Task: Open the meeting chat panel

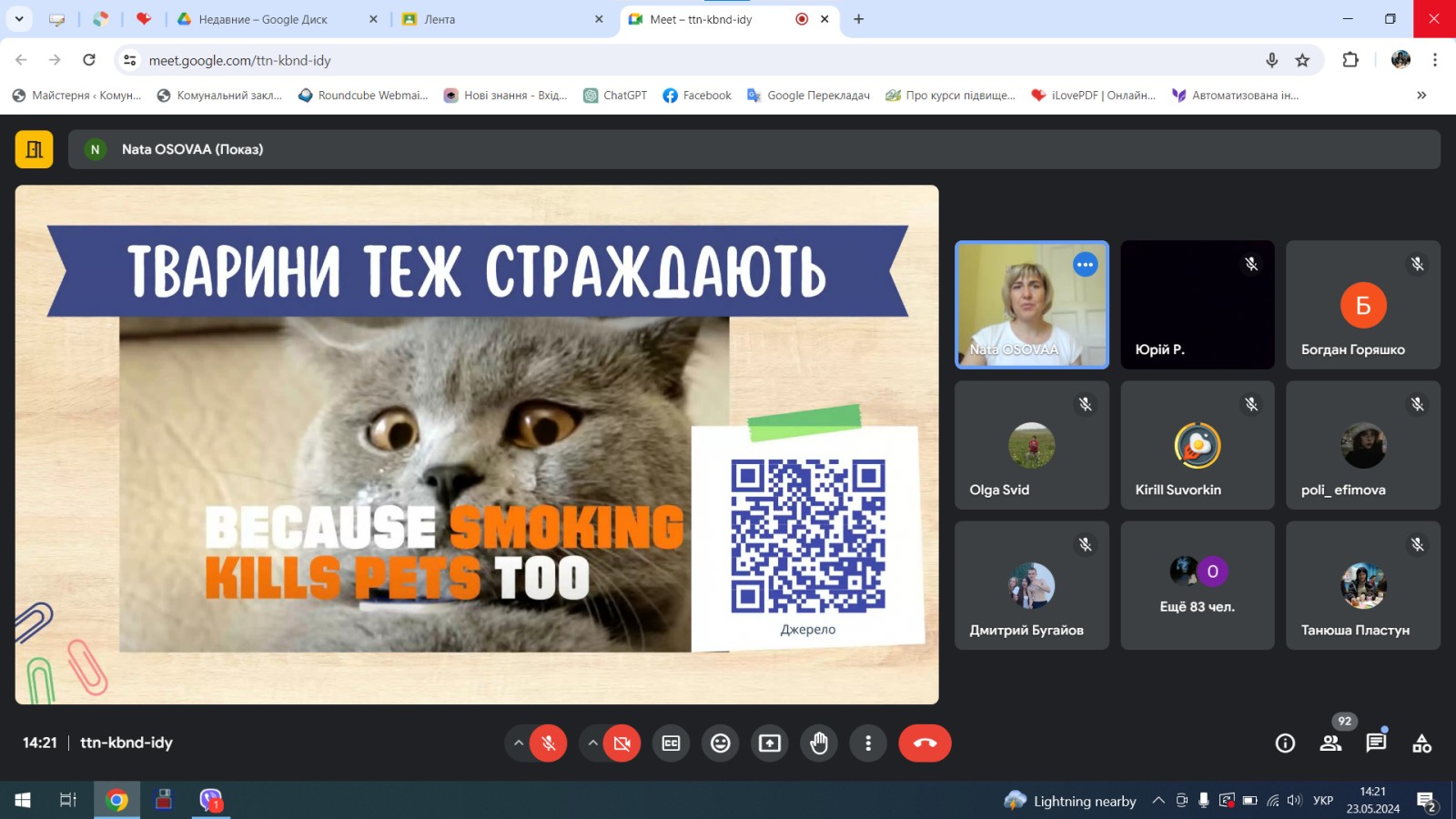Action: coord(1376,743)
